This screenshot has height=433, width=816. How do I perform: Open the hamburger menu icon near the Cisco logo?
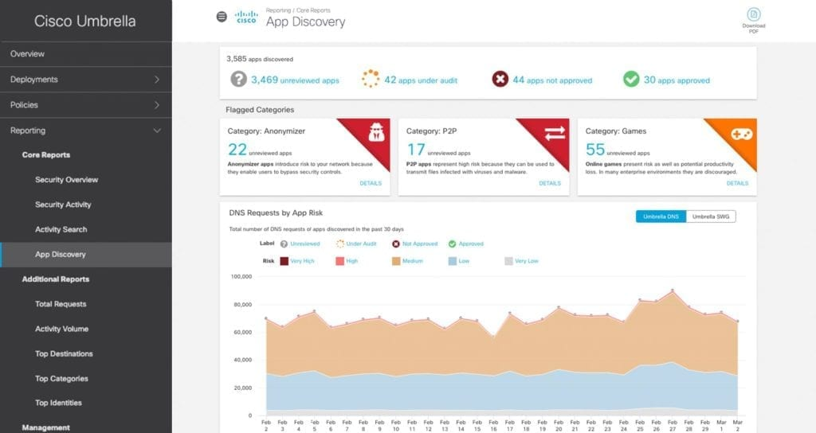click(x=222, y=17)
